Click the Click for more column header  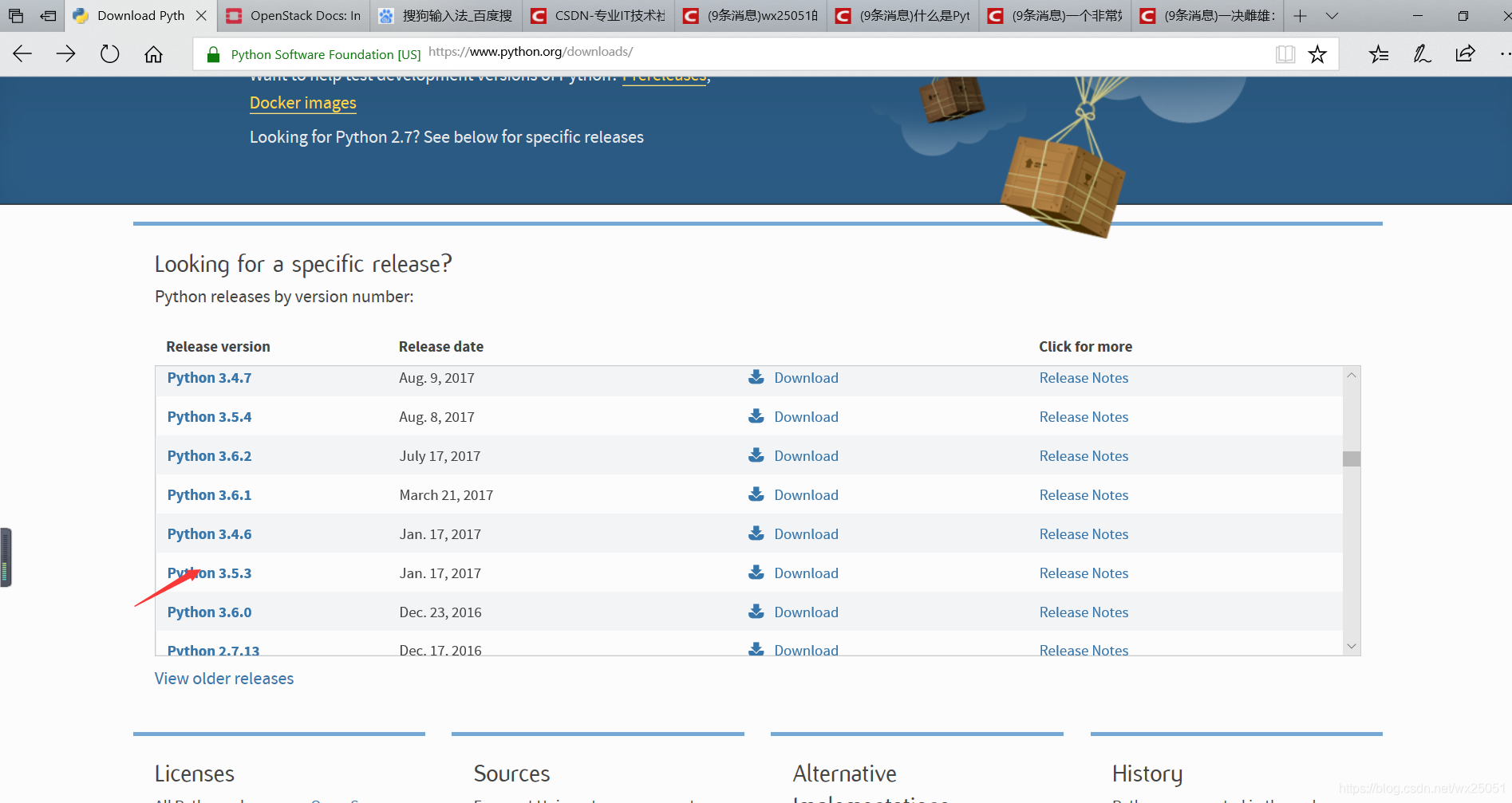(1085, 347)
